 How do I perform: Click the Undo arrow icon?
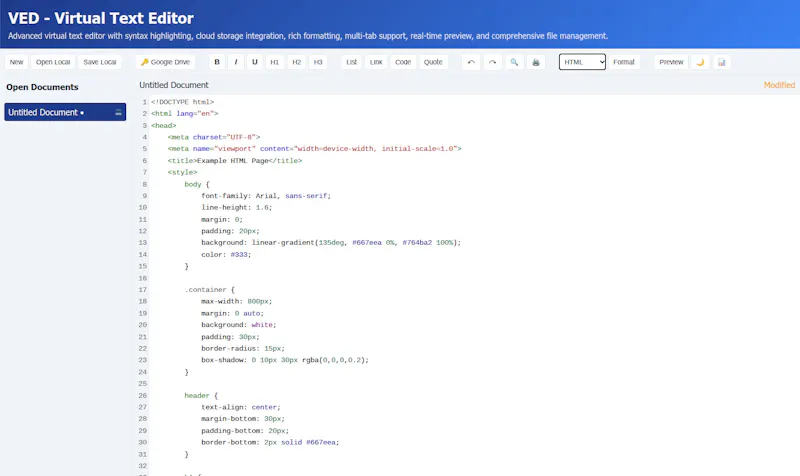pos(471,62)
